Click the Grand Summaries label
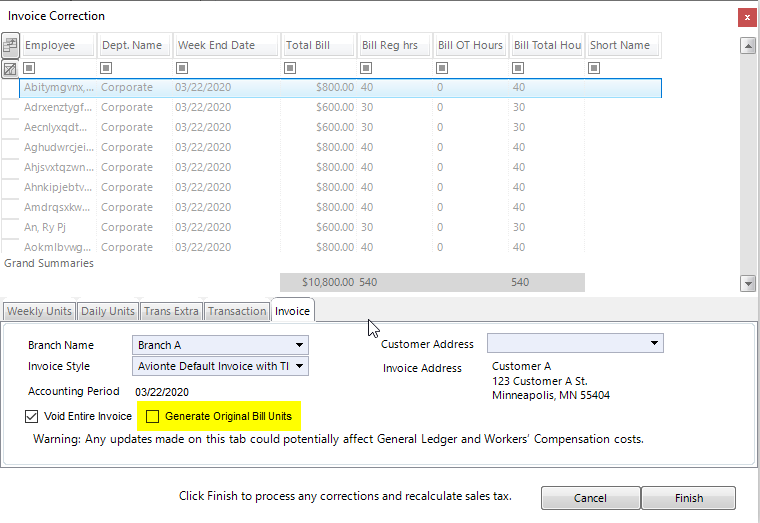The height and width of the screenshot is (523, 760). pos(48,263)
